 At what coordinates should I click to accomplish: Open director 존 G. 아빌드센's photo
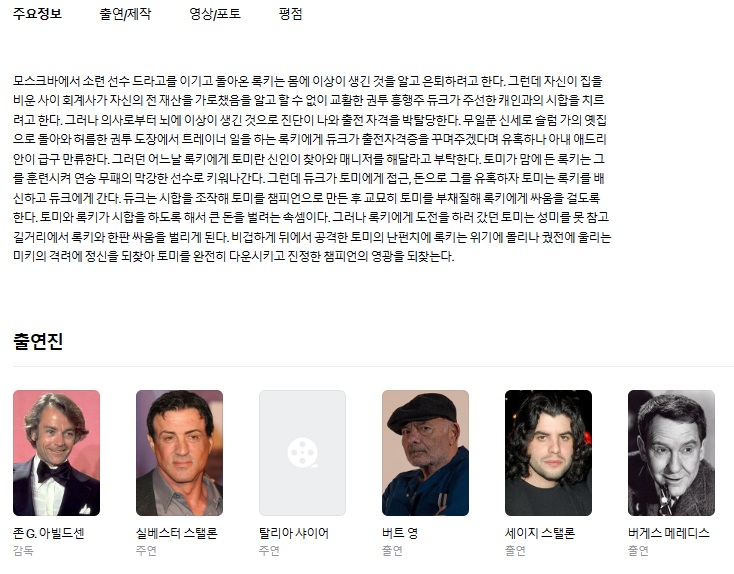click(x=57, y=453)
